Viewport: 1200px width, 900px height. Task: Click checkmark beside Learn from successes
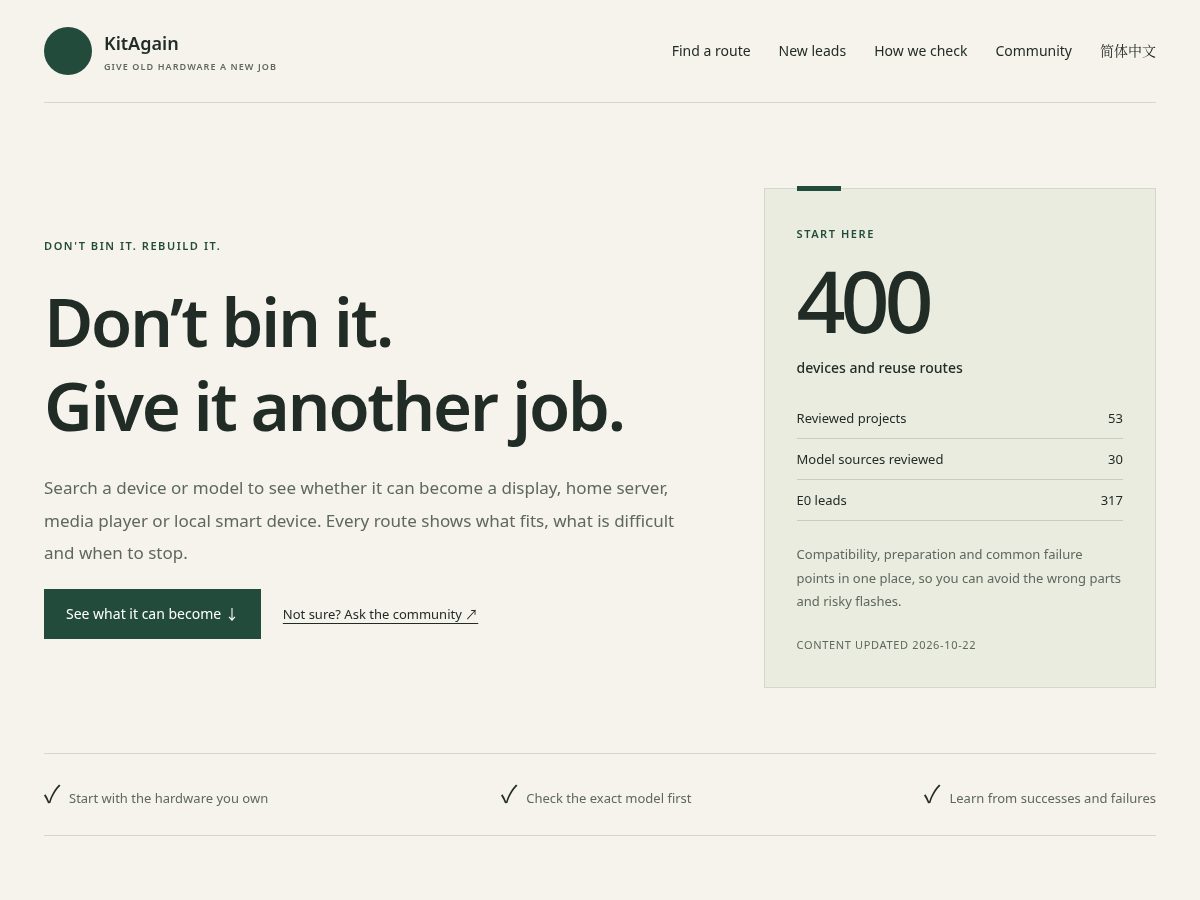coord(932,795)
